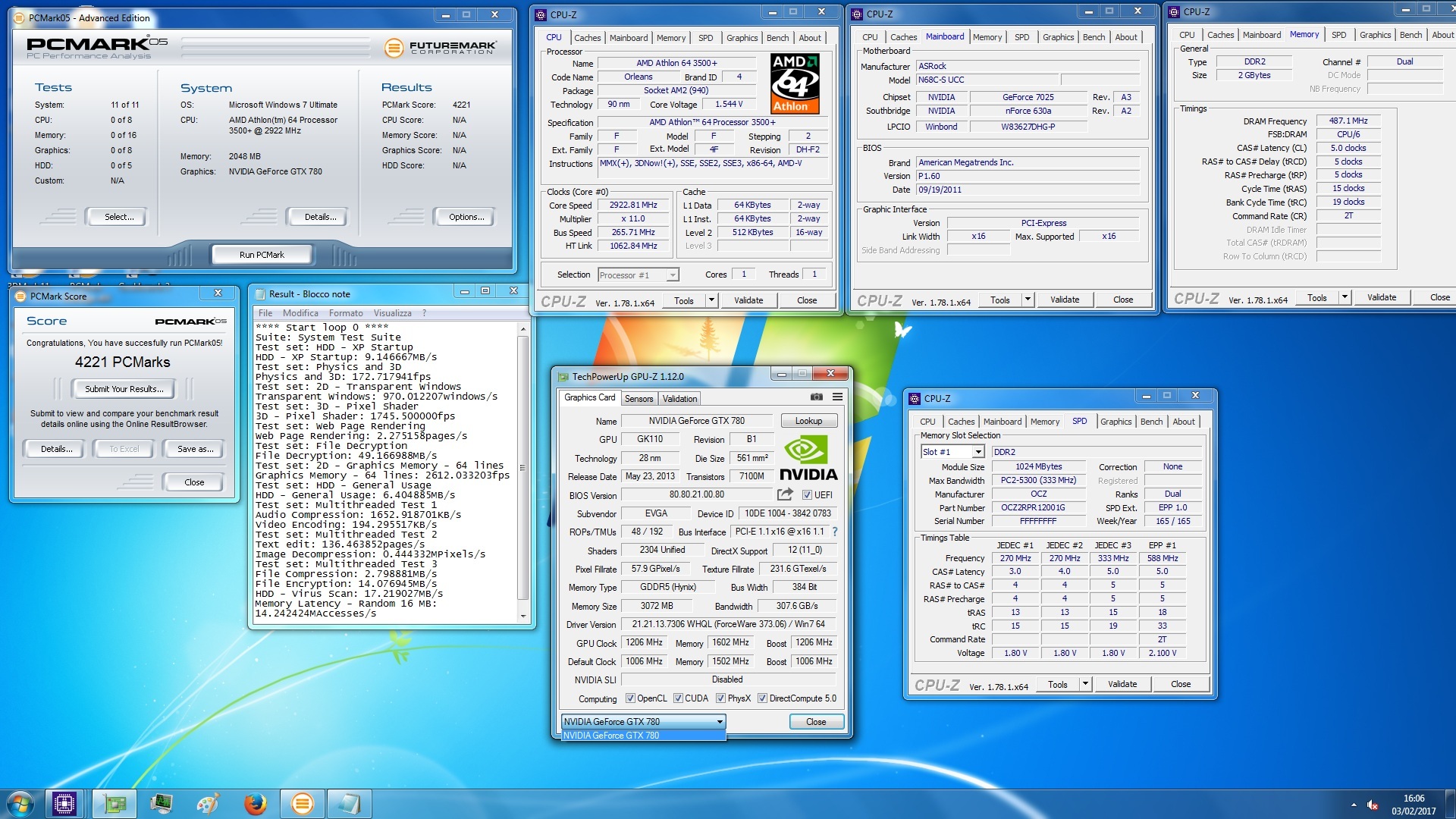Click Validate in the CPU-Z SPD window
Viewport: 1456px width, 819px height.
click(1122, 684)
